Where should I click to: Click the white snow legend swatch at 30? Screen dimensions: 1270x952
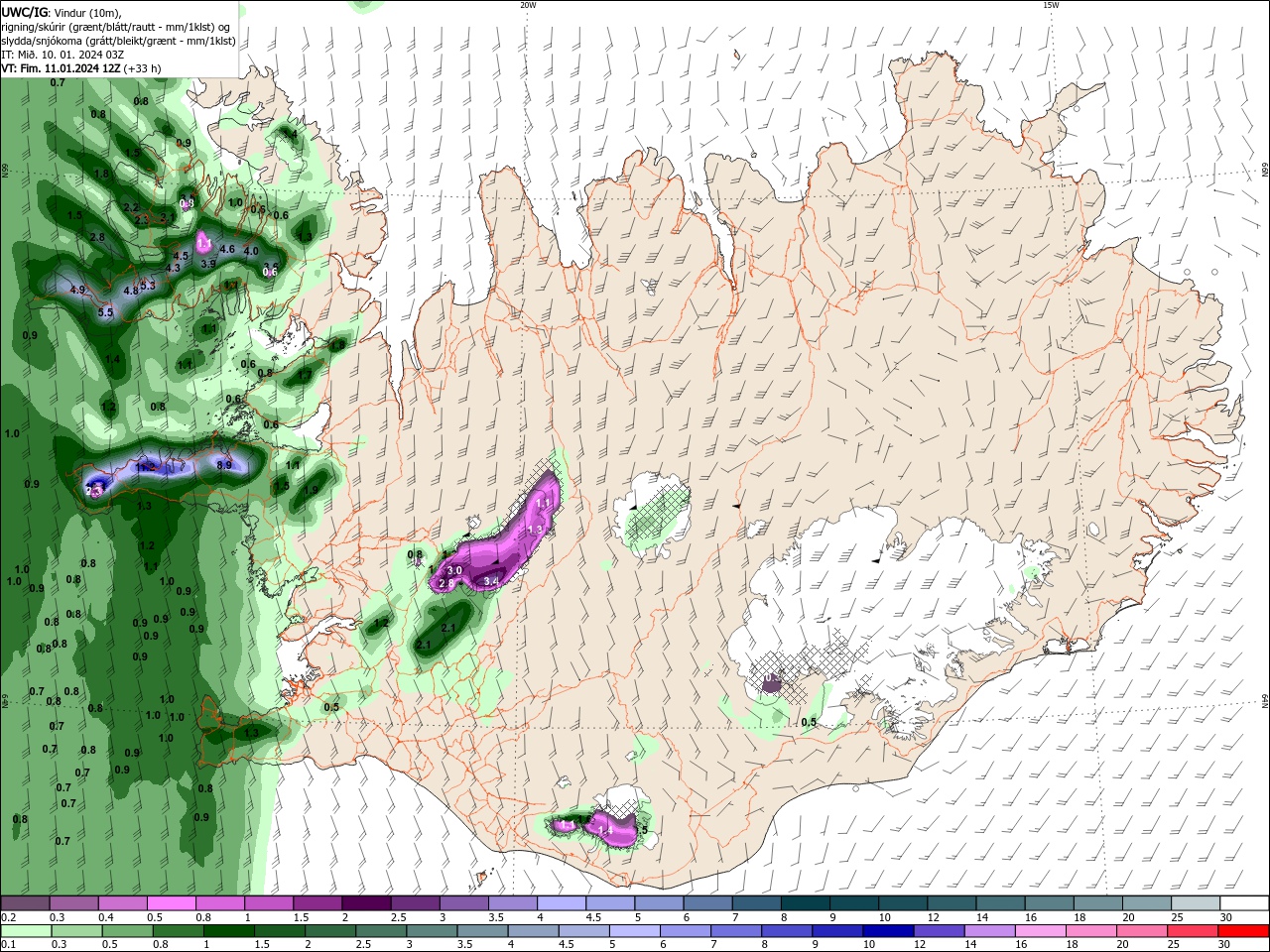(1245, 903)
